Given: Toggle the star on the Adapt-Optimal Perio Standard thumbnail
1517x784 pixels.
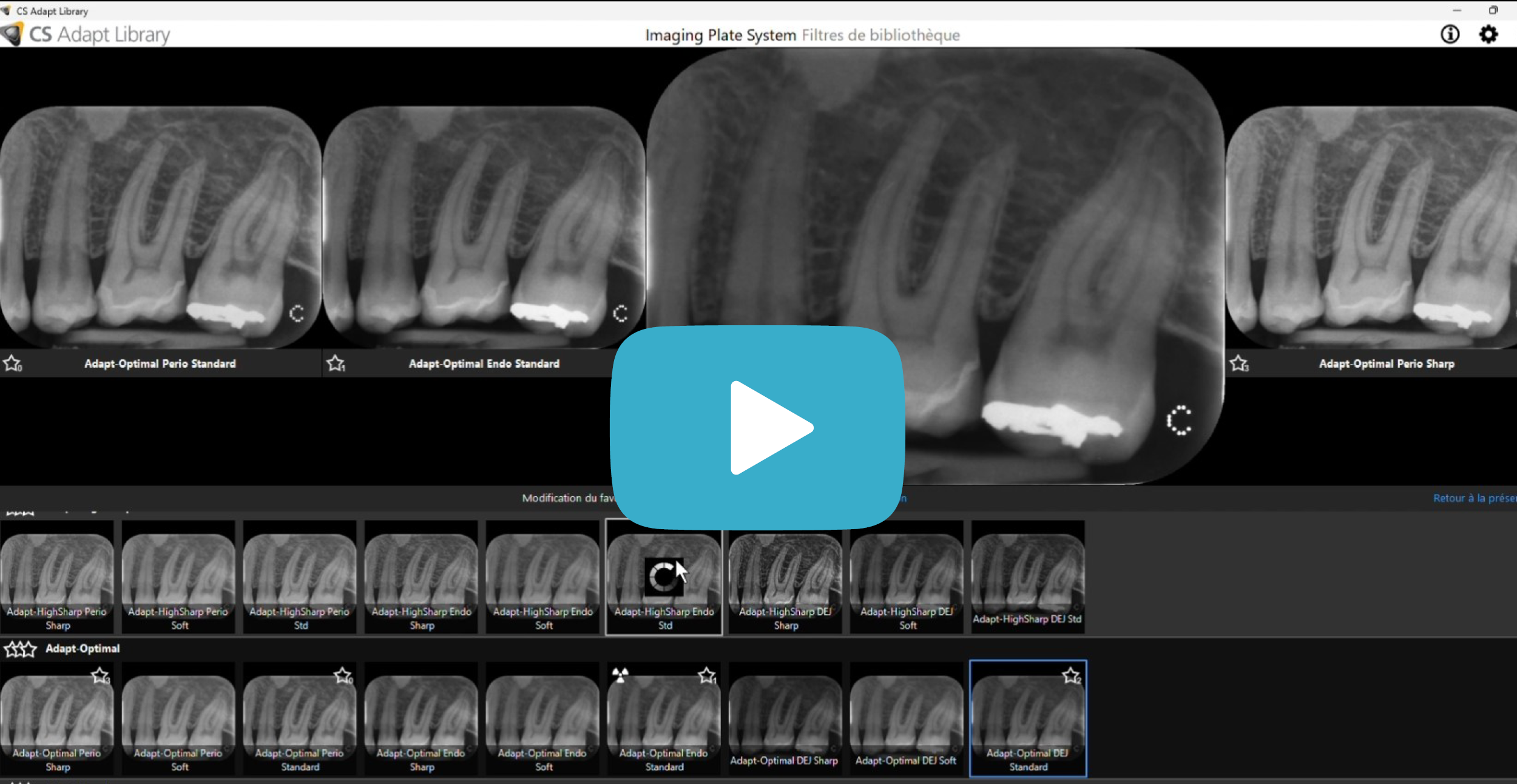Looking at the screenshot, I should (343, 675).
